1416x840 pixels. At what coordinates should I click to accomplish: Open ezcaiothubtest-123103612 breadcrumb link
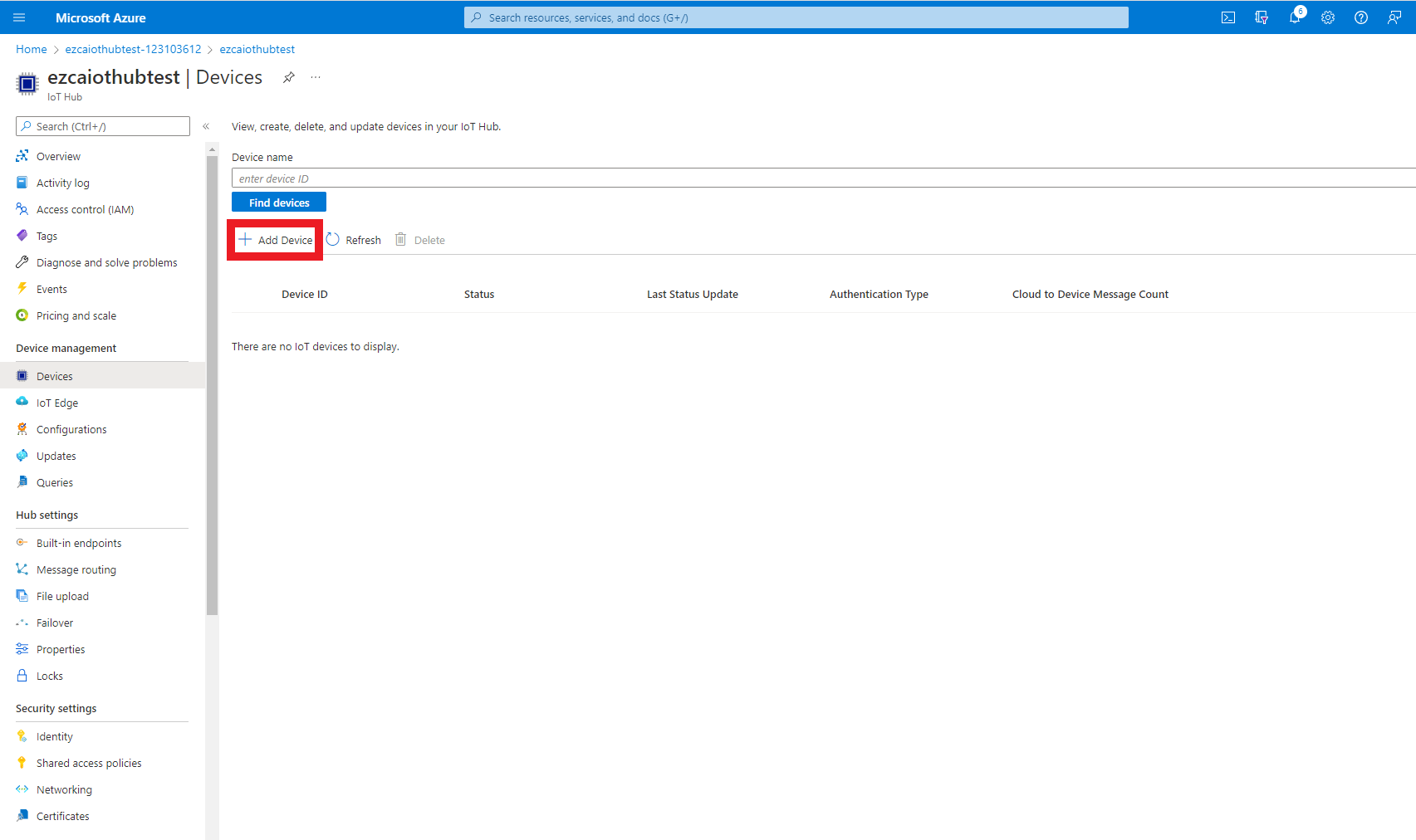click(x=134, y=49)
